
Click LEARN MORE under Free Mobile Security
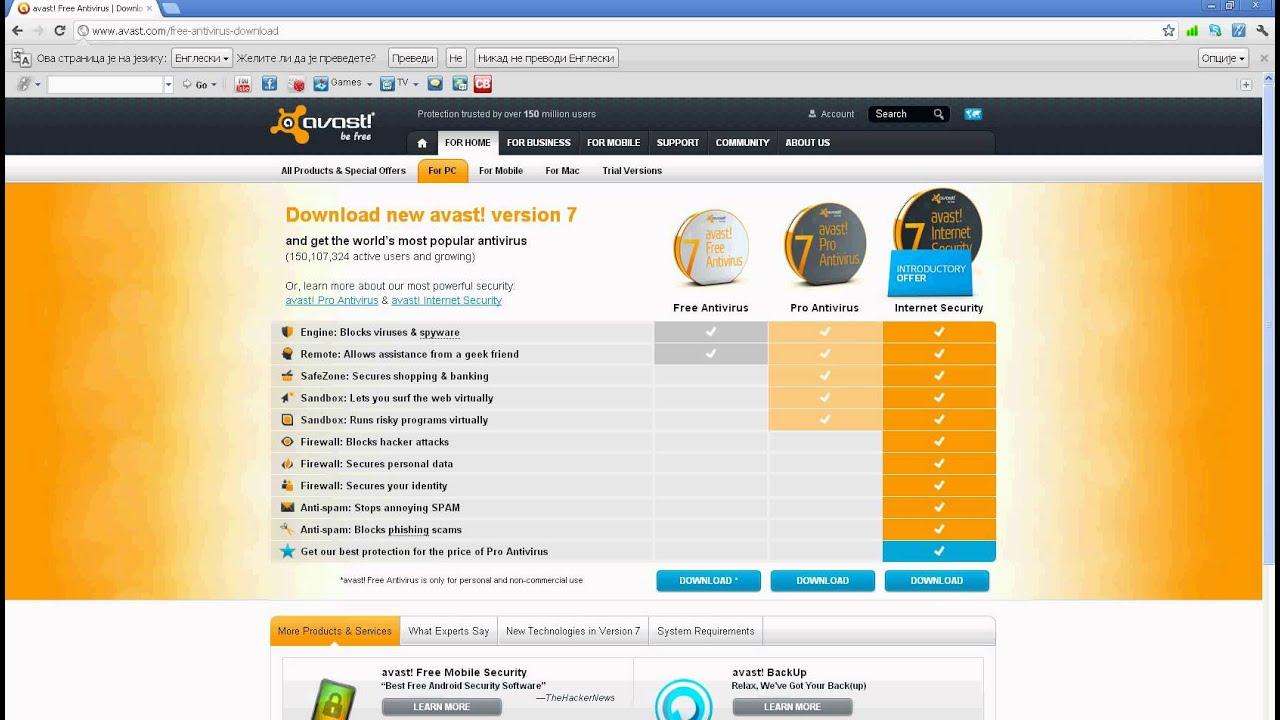point(441,707)
